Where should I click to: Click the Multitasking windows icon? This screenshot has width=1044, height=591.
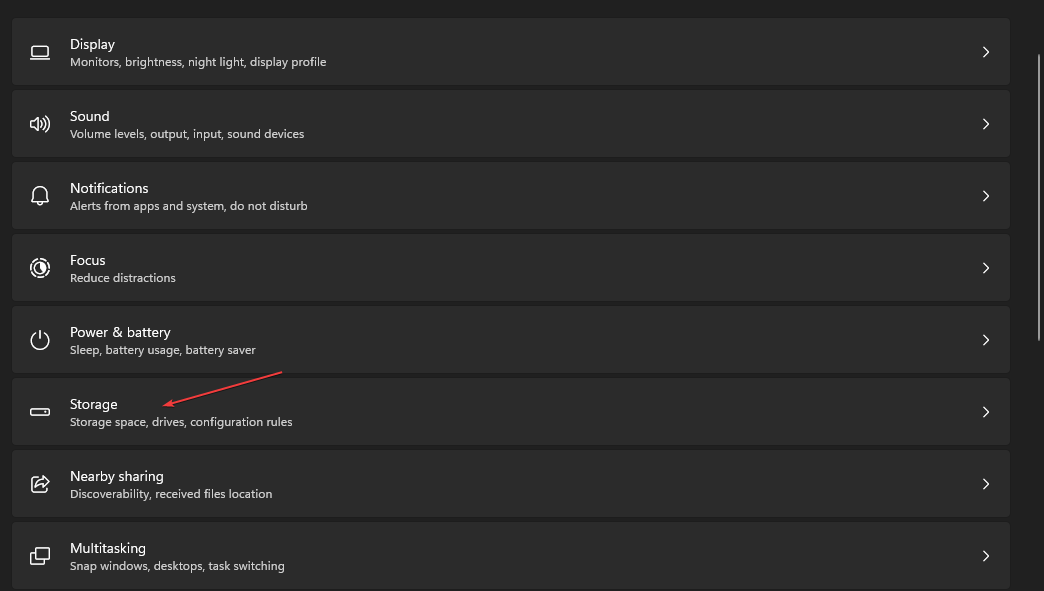click(40, 555)
